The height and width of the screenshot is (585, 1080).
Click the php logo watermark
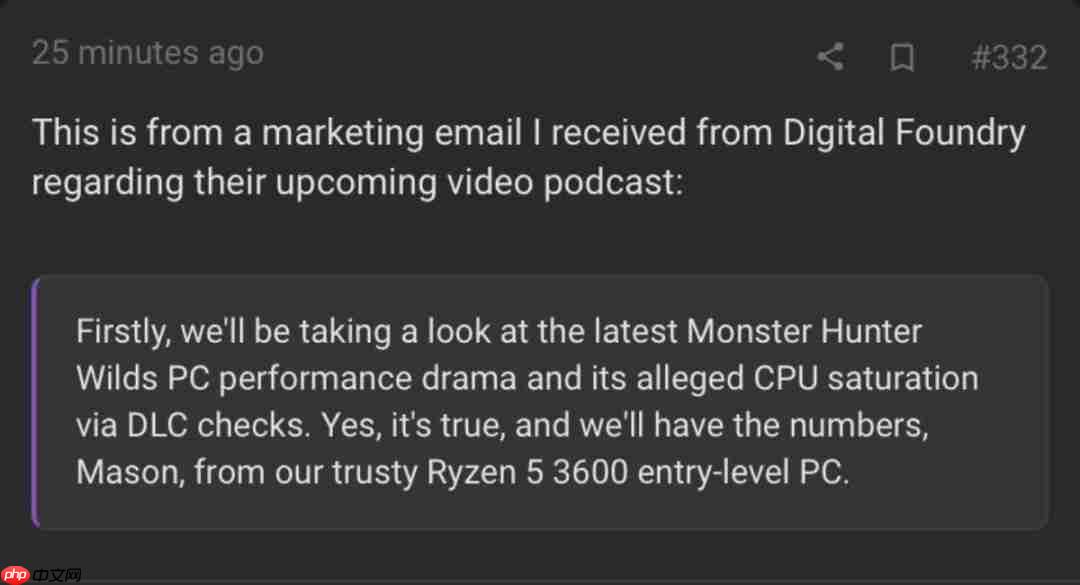coord(18,574)
